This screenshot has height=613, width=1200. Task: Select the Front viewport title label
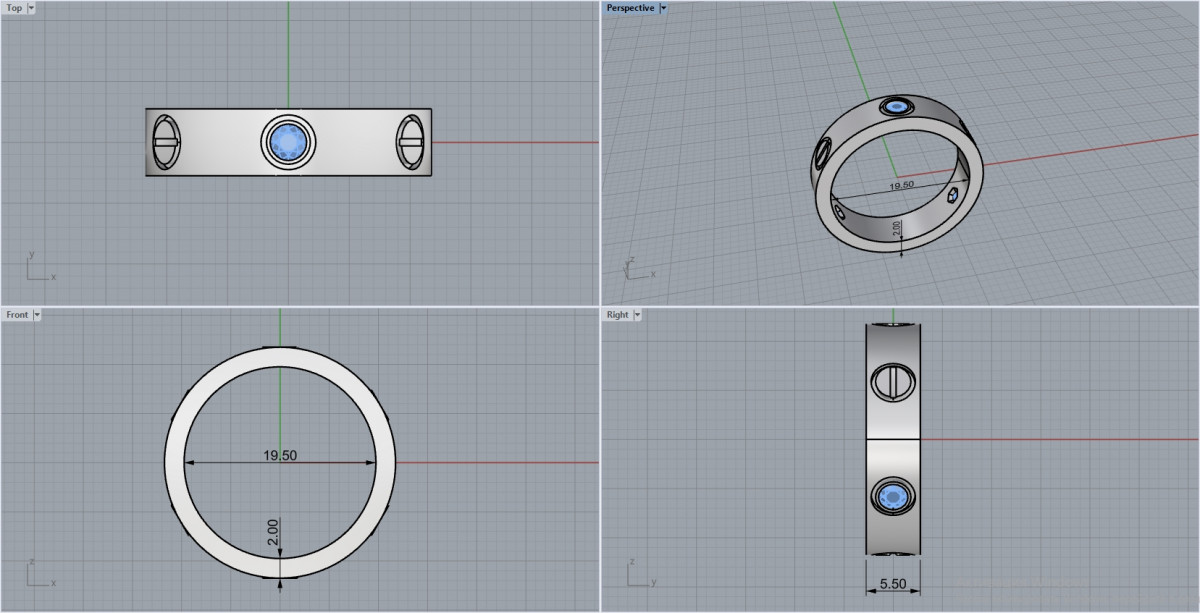pos(17,315)
